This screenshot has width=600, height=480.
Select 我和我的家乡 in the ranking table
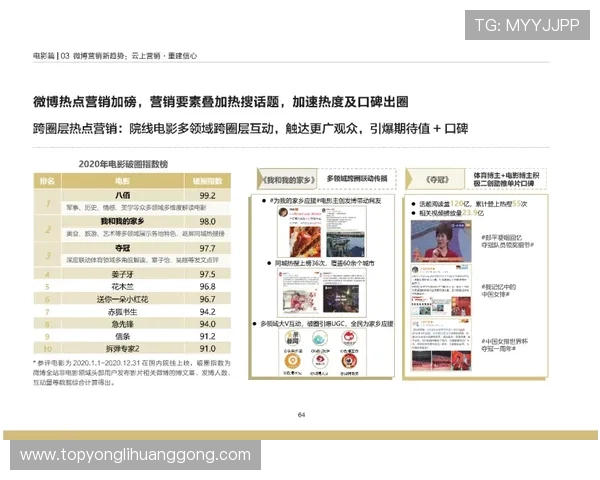[x=122, y=221]
